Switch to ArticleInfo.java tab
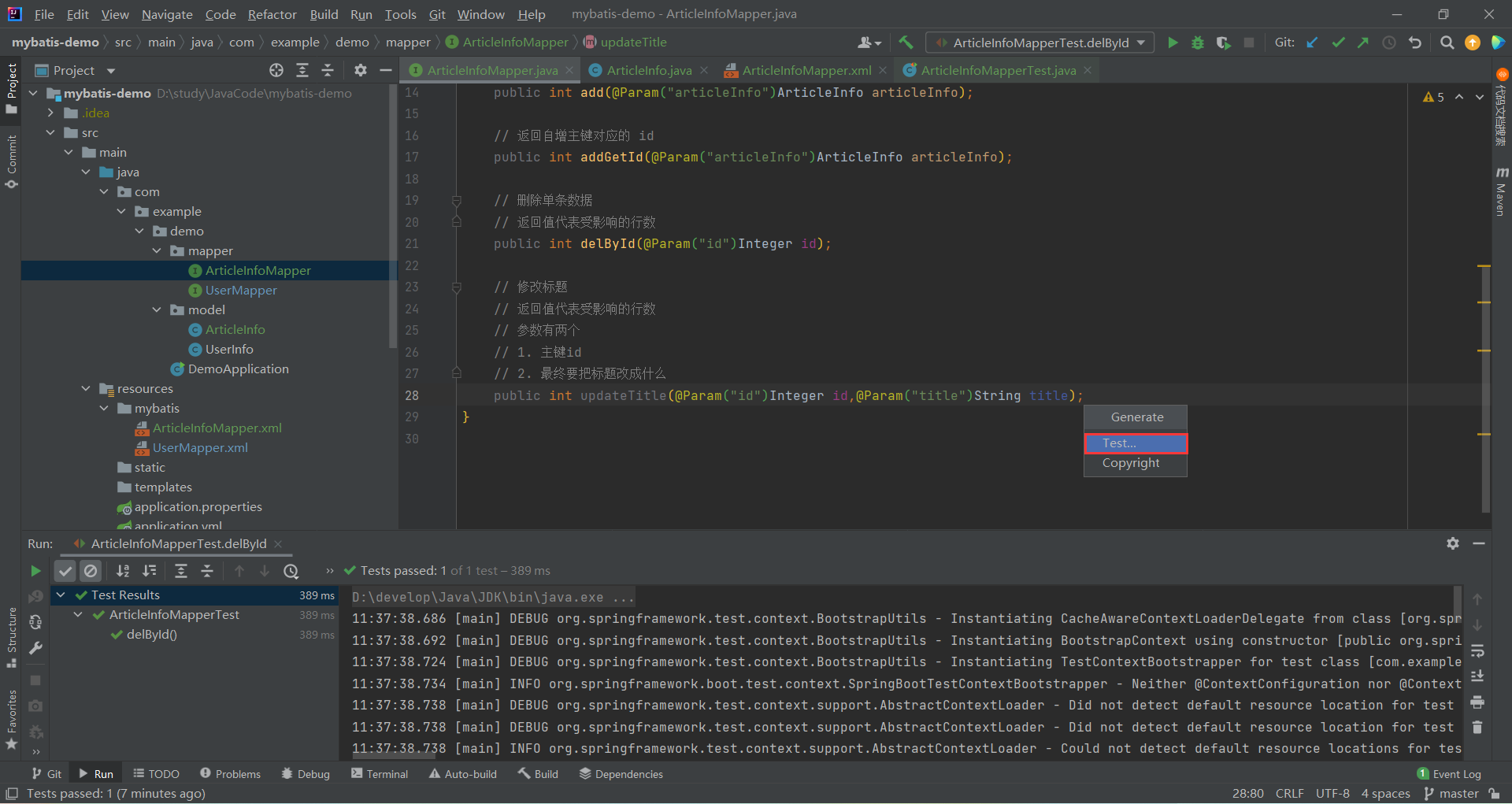Image resolution: width=1512 pixels, height=804 pixels. pyautogui.click(x=649, y=70)
